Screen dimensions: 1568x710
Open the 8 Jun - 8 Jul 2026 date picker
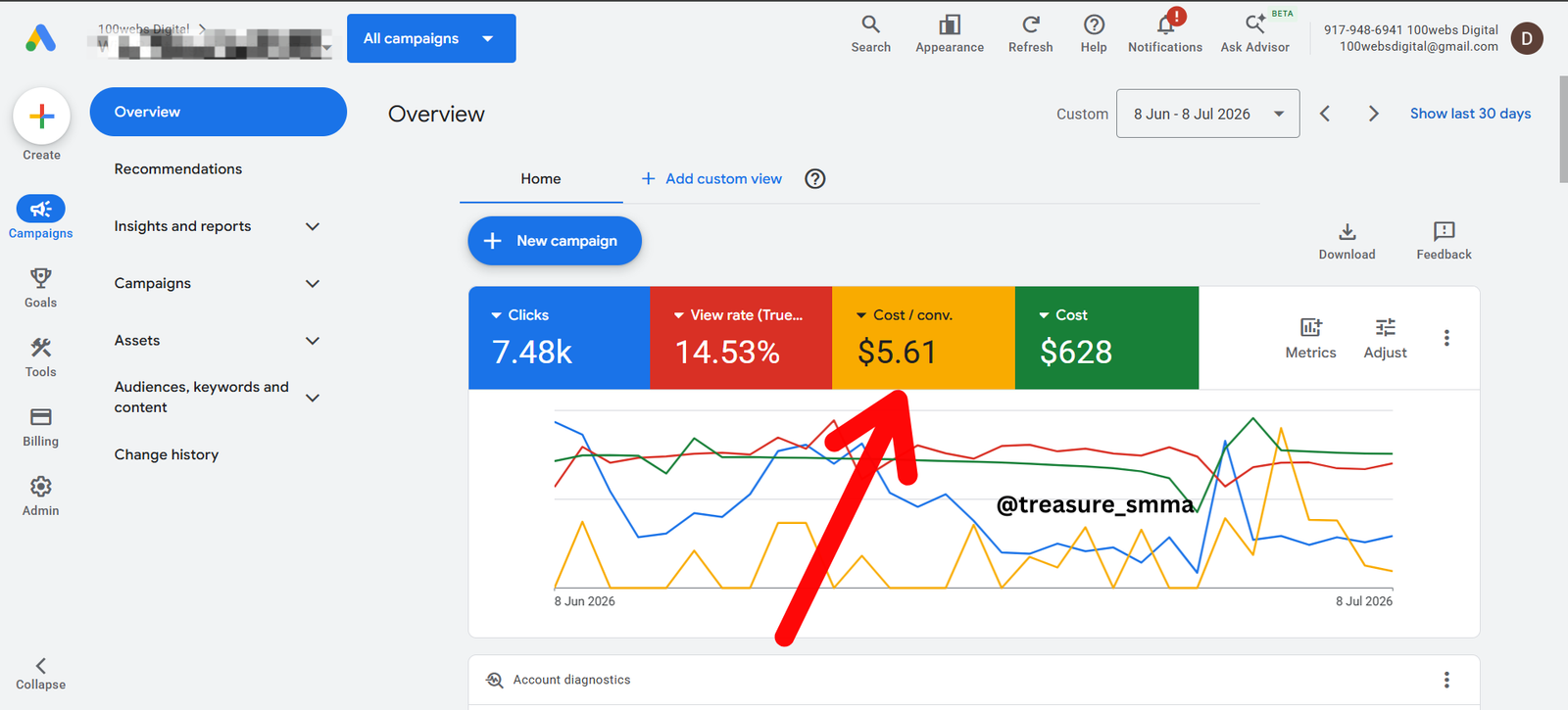pyautogui.click(x=1207, y=114)
